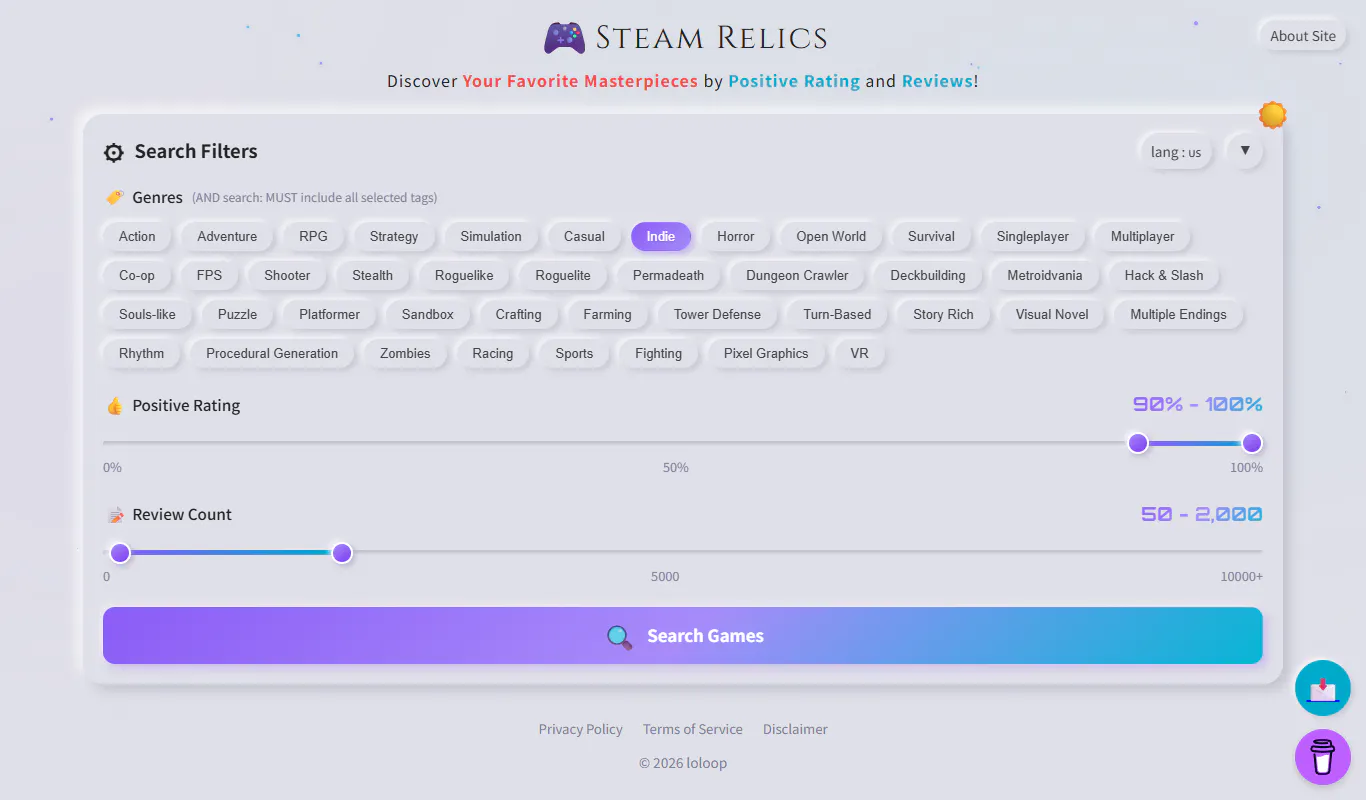Toggle the Casual genre tag
Viewport: 1366px width, 800px height.
click(584, 237)
